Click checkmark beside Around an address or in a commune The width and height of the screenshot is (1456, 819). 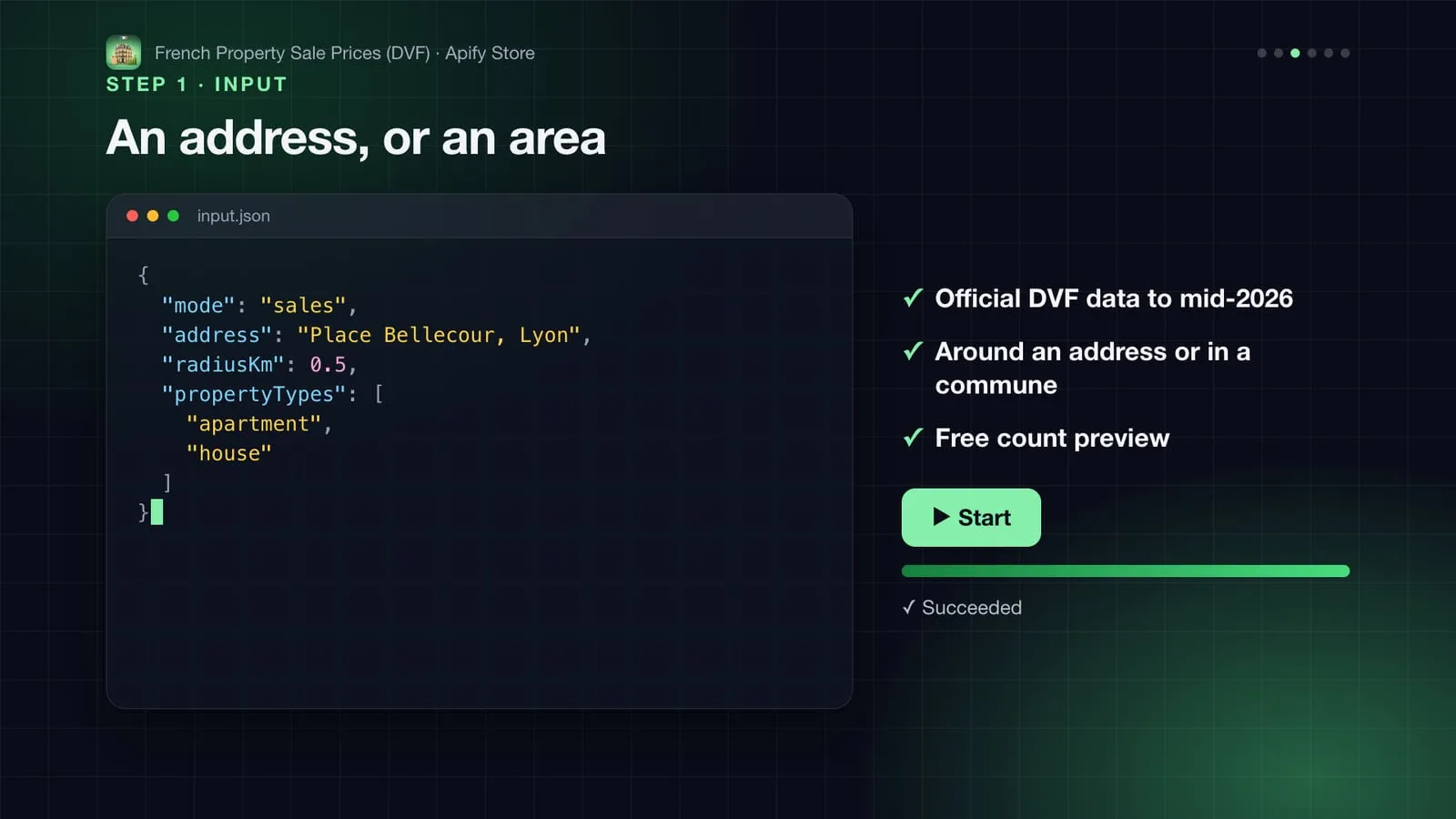click(913, 350)
